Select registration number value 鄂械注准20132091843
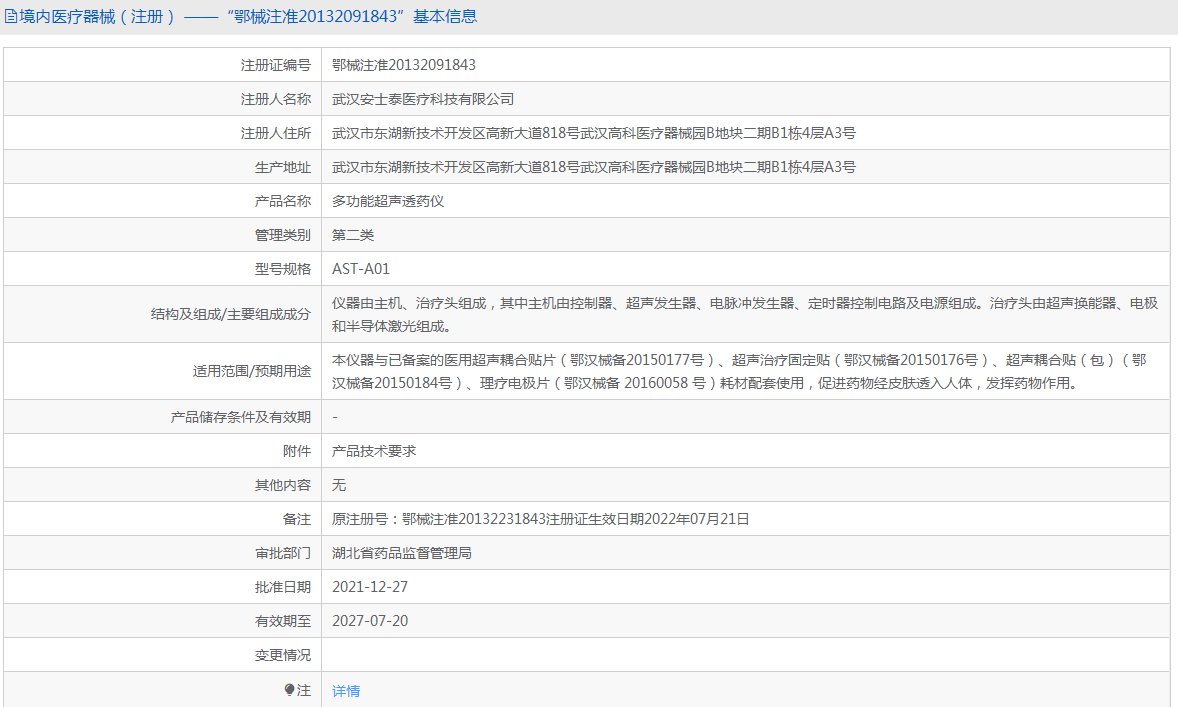The image size is (1178, 707). tap(403, 65)
